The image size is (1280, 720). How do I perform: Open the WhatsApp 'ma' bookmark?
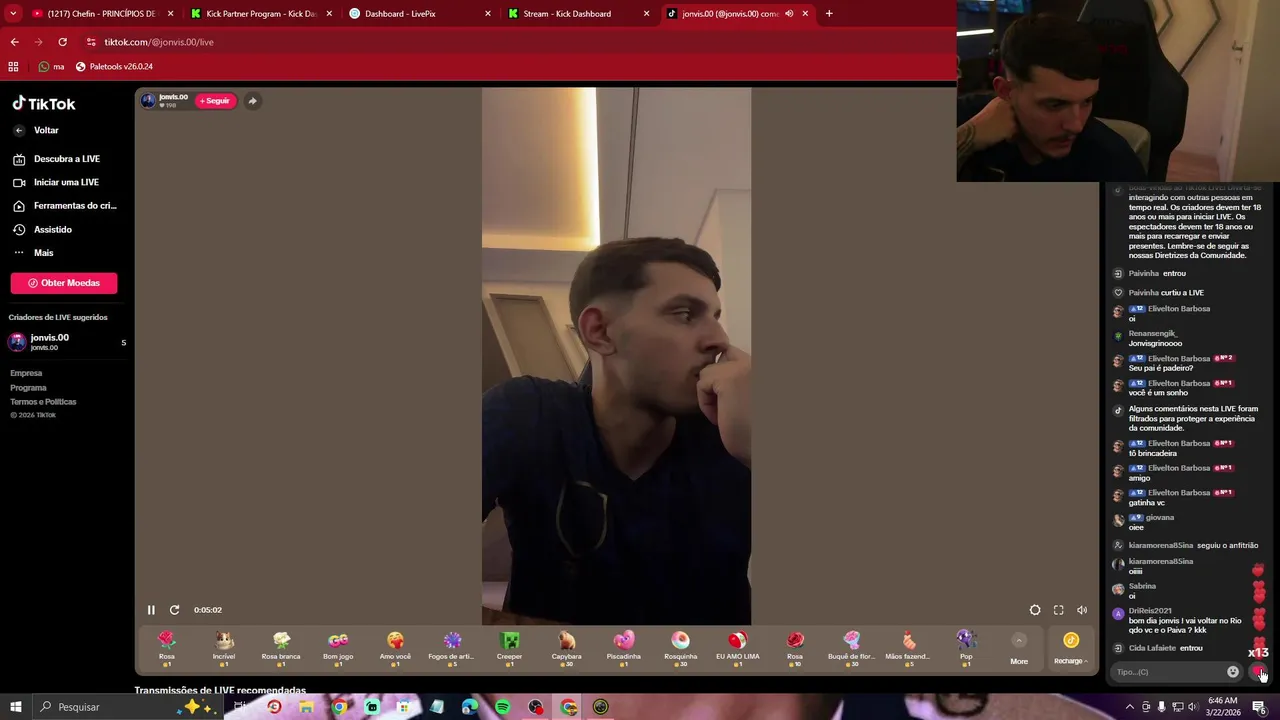tap(51, 67)
